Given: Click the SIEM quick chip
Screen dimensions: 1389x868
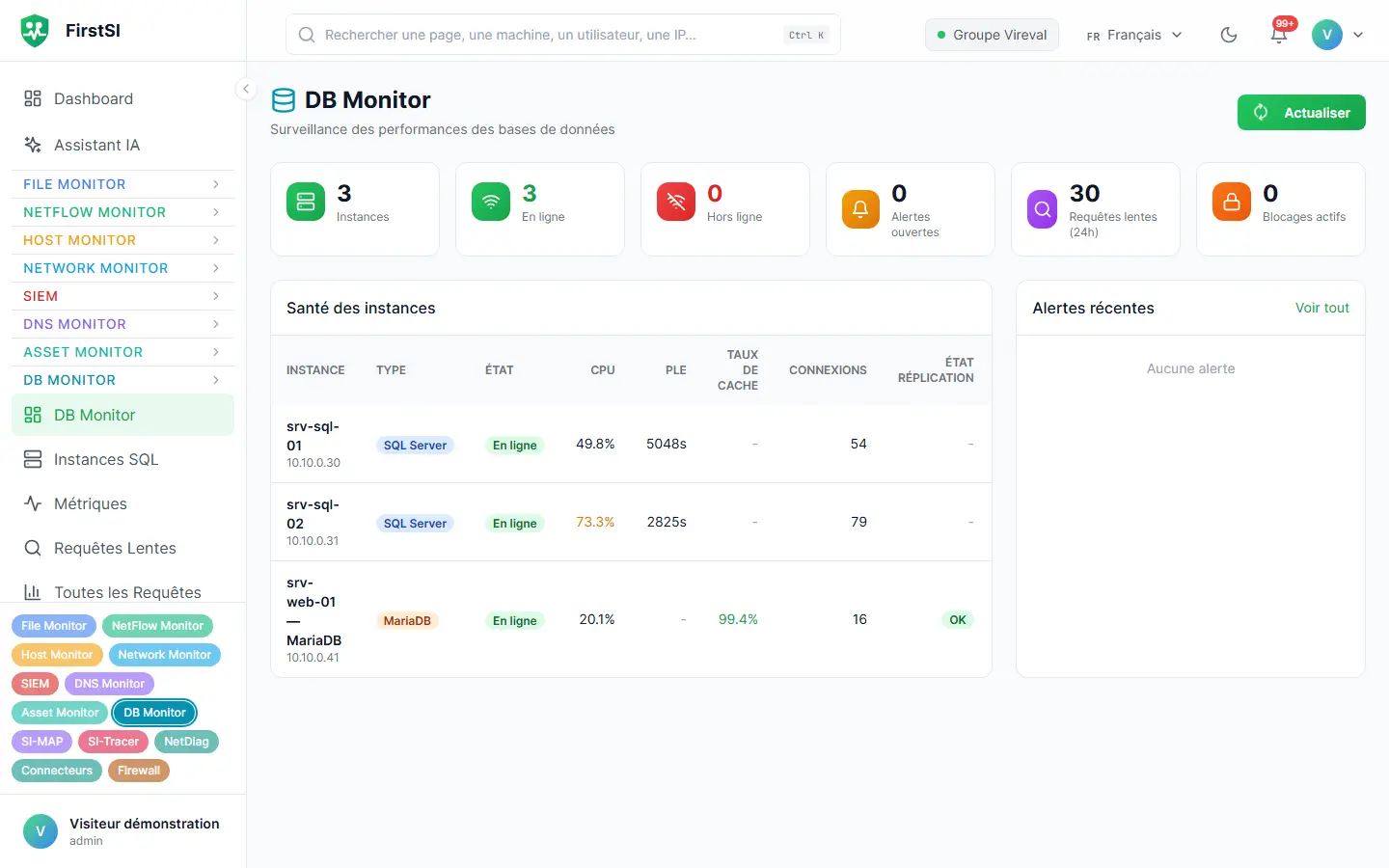Looking at the screenshot, I should click(35, 684).
